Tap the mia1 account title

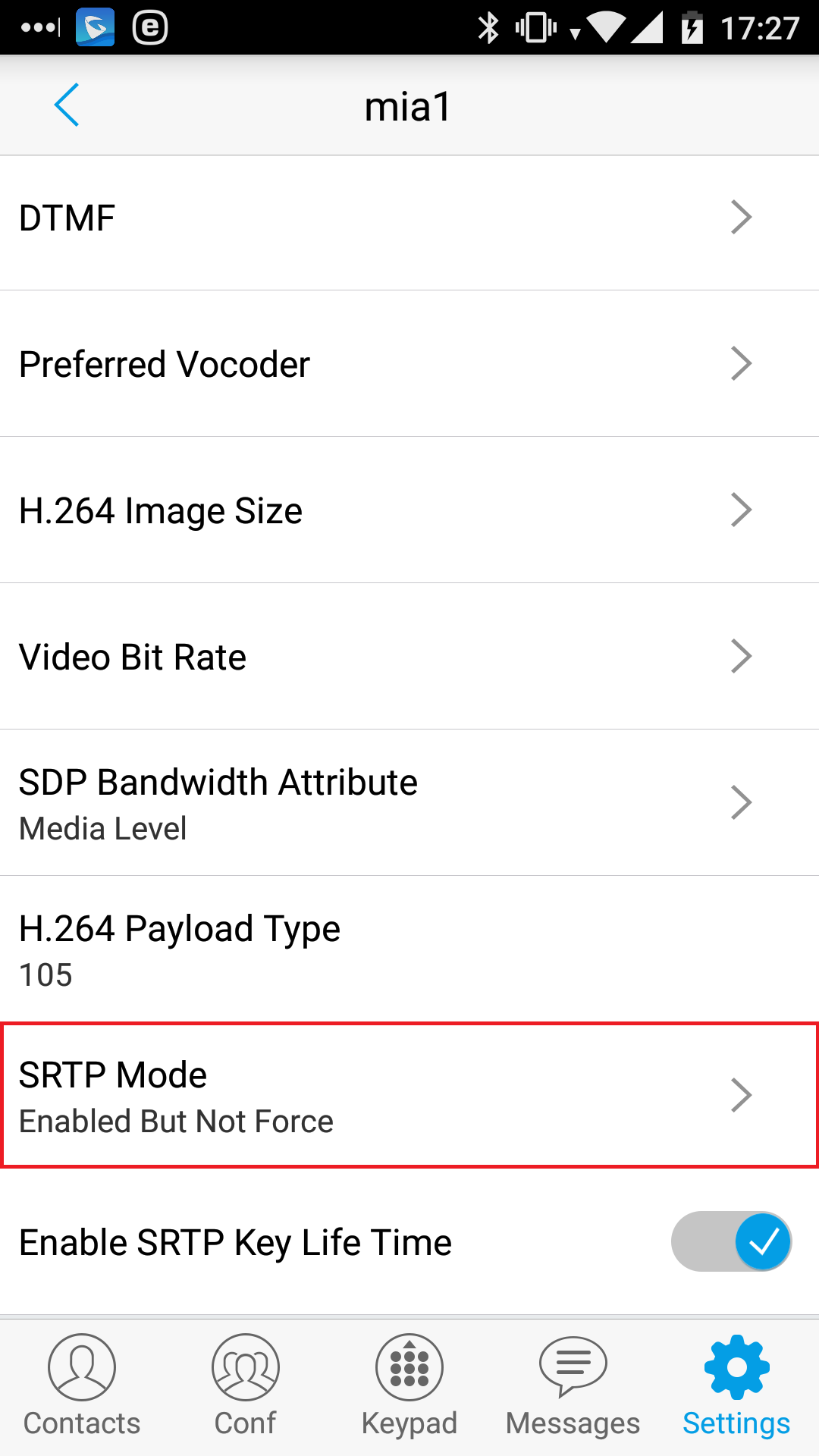(x=408, y=106)
